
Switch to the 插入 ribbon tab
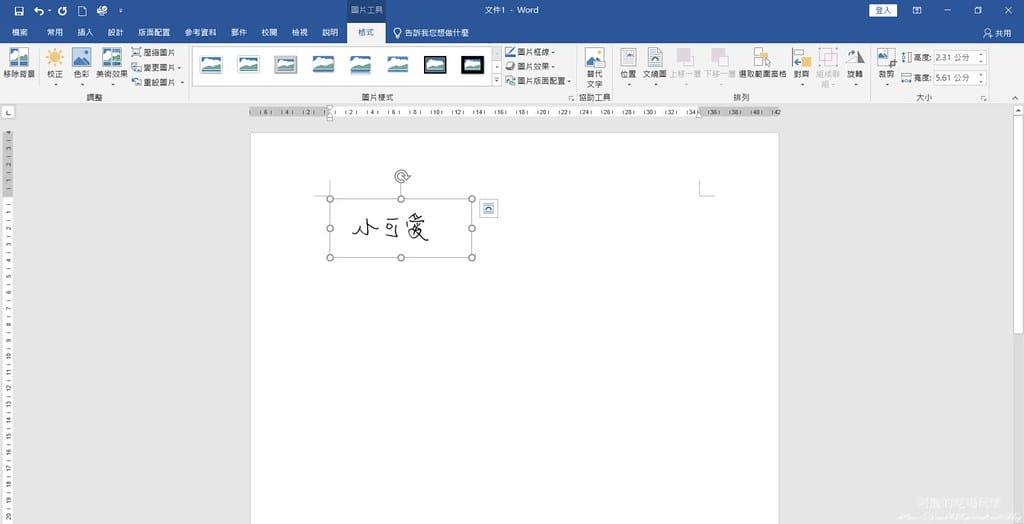pos(86,32)
